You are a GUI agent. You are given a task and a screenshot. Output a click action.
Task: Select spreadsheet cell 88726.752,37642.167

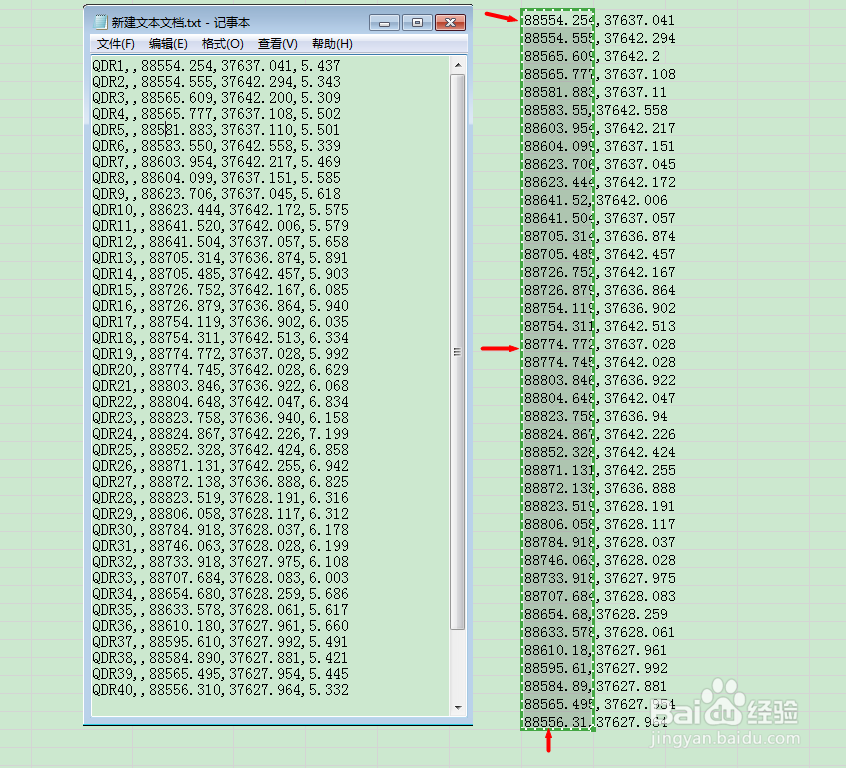[x=558, y=272]
